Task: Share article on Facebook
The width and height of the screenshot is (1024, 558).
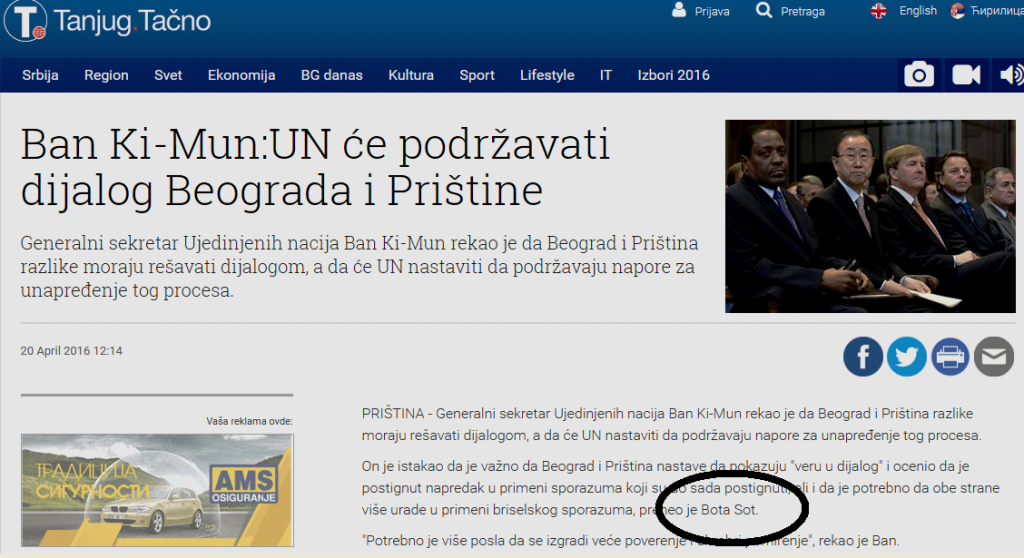Action: coord(863,357)
